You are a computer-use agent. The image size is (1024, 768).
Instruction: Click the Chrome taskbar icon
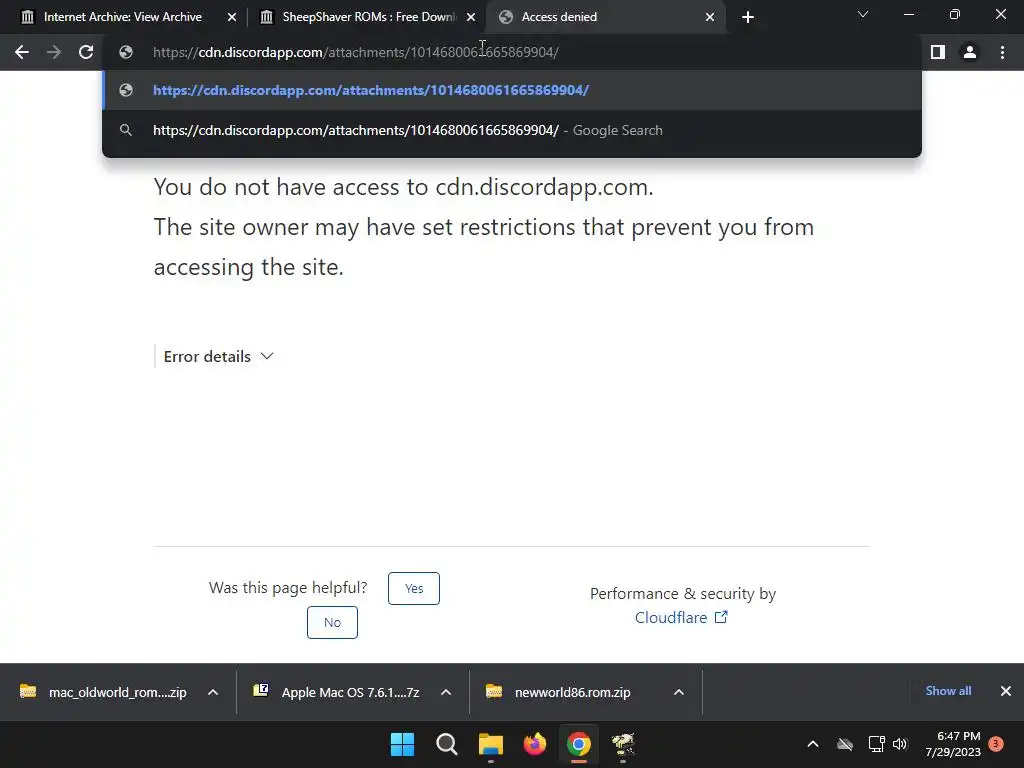point(579,744)
